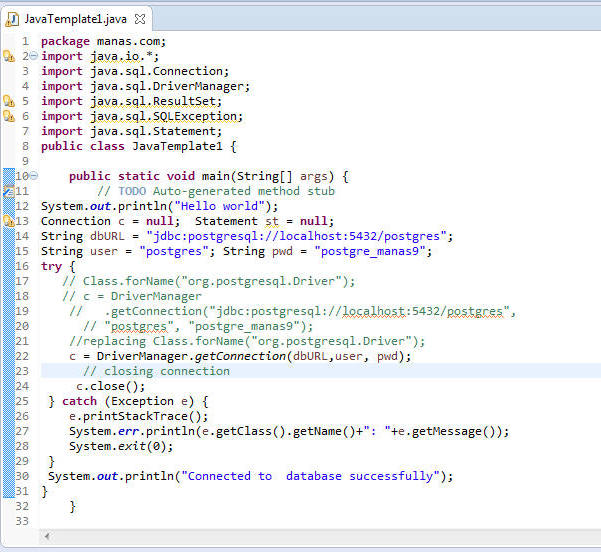The width and height of the screenshot is (601, 552).
Task: Click the 'Hello world' println statement
Action: click(159, 206)
